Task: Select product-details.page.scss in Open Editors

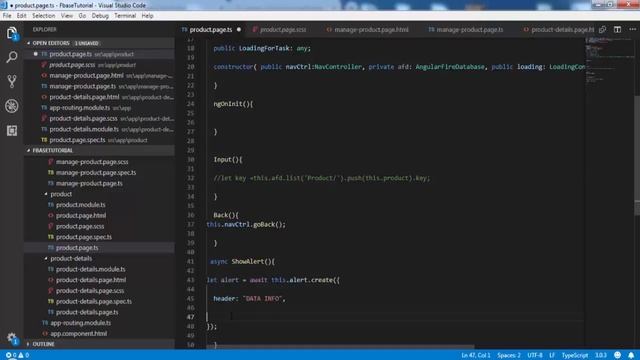Action: click(100, 118)
